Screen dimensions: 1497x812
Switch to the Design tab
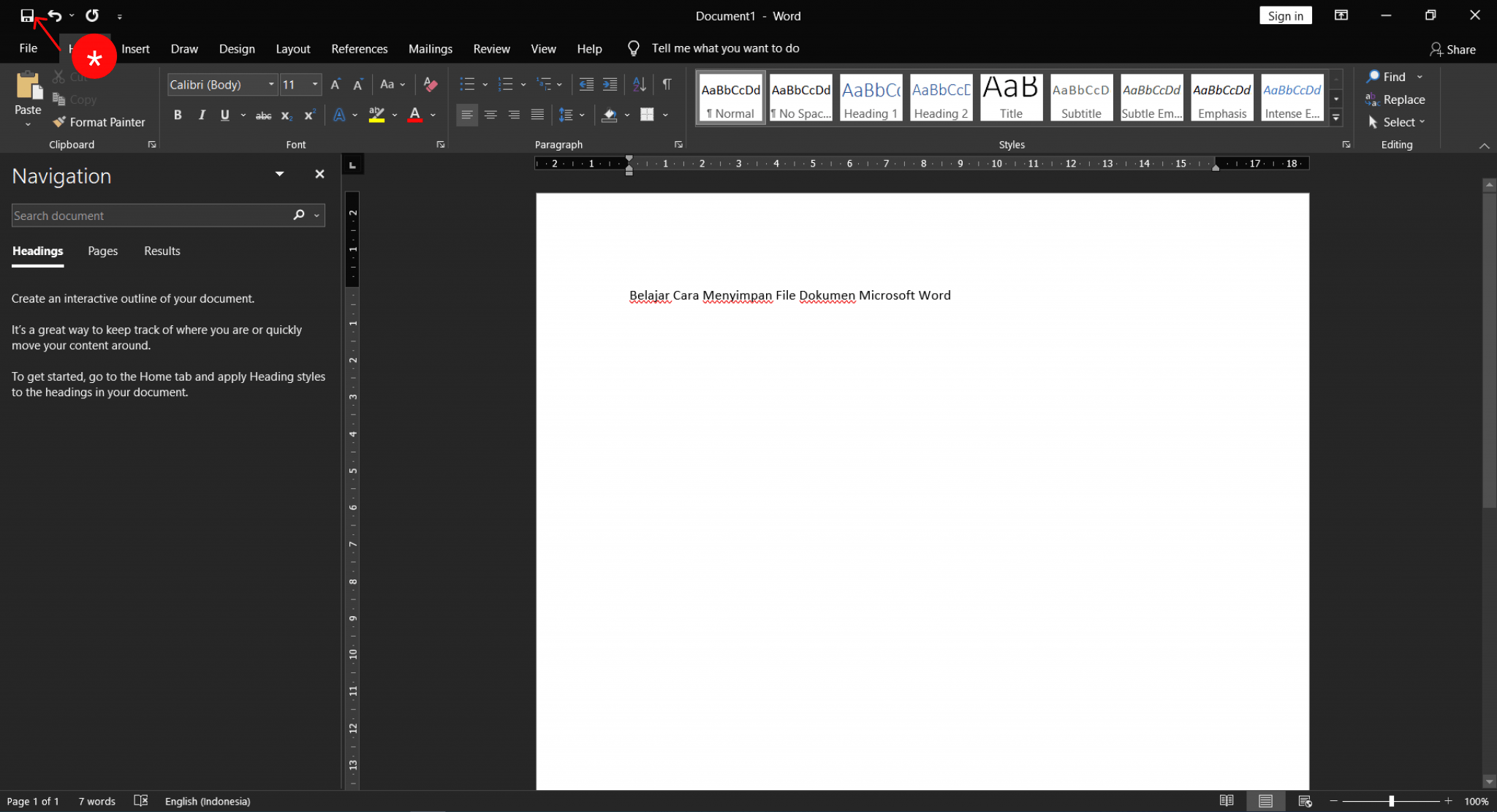237,48
